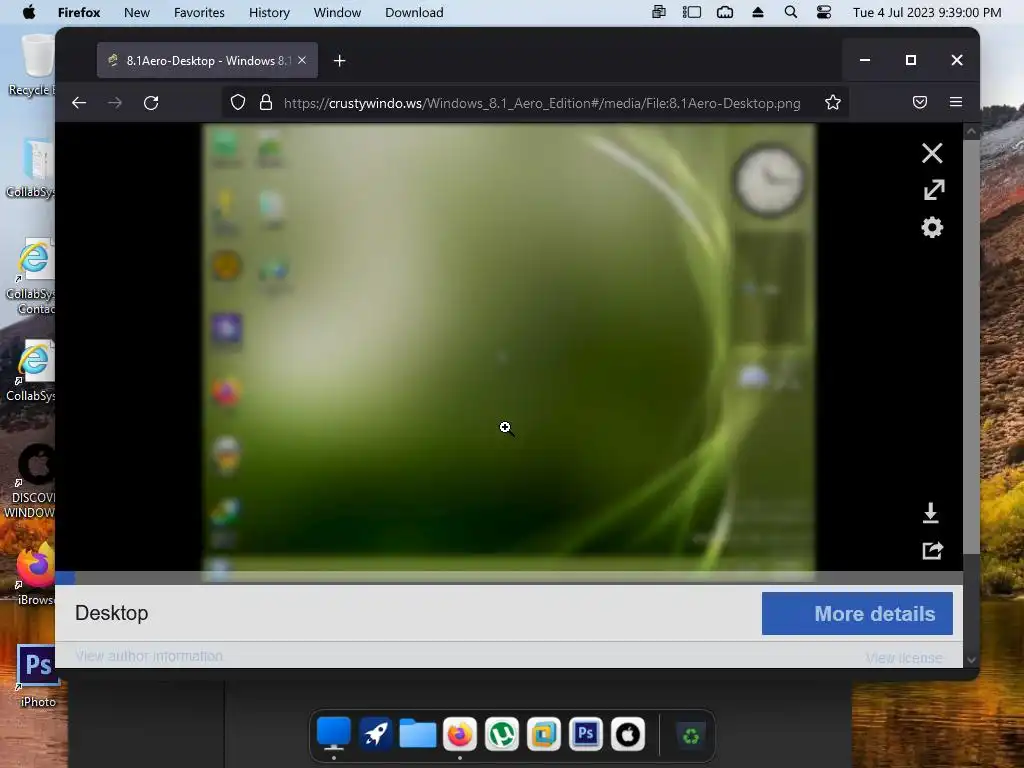
Task: Open media viewer settings gear
Action: click(x=932, y=227)
